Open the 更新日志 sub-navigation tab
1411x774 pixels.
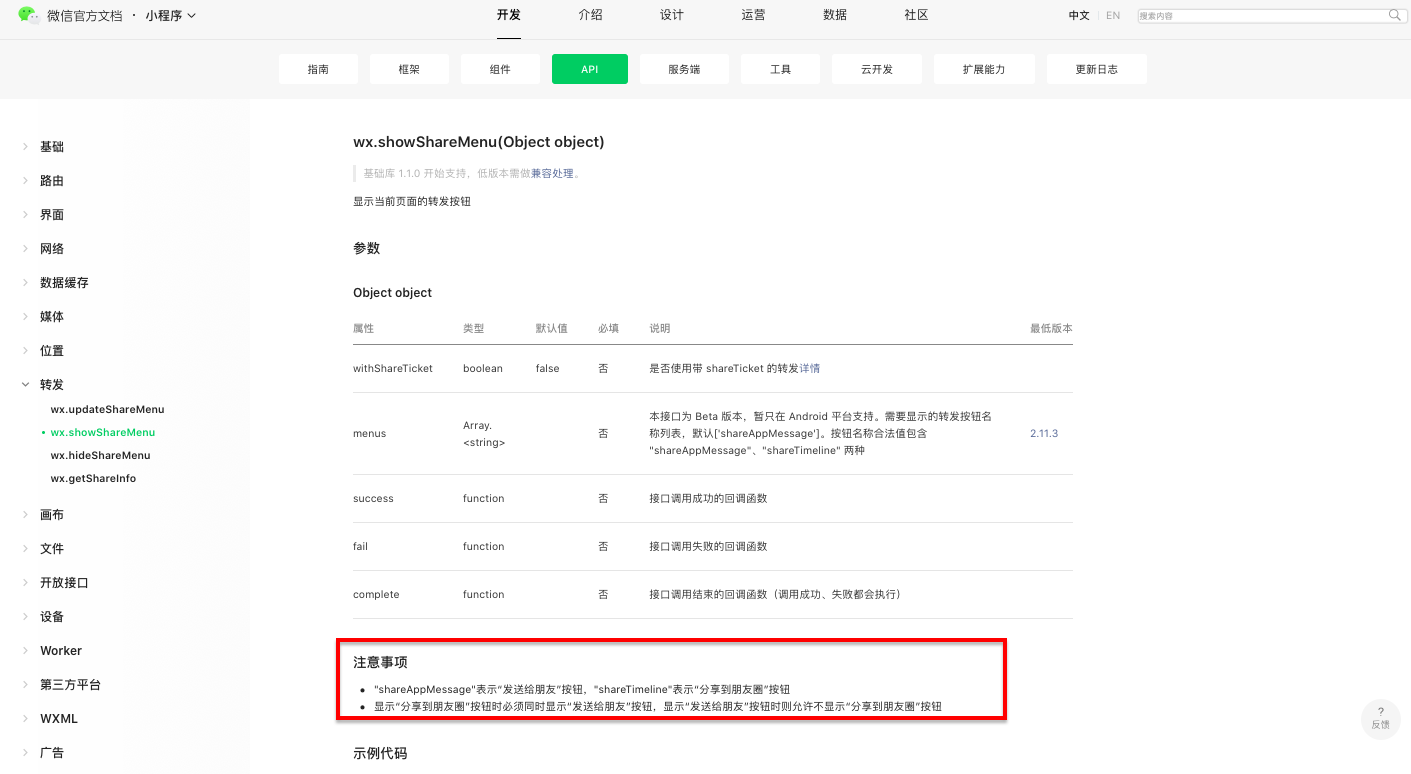point(1096,69)
